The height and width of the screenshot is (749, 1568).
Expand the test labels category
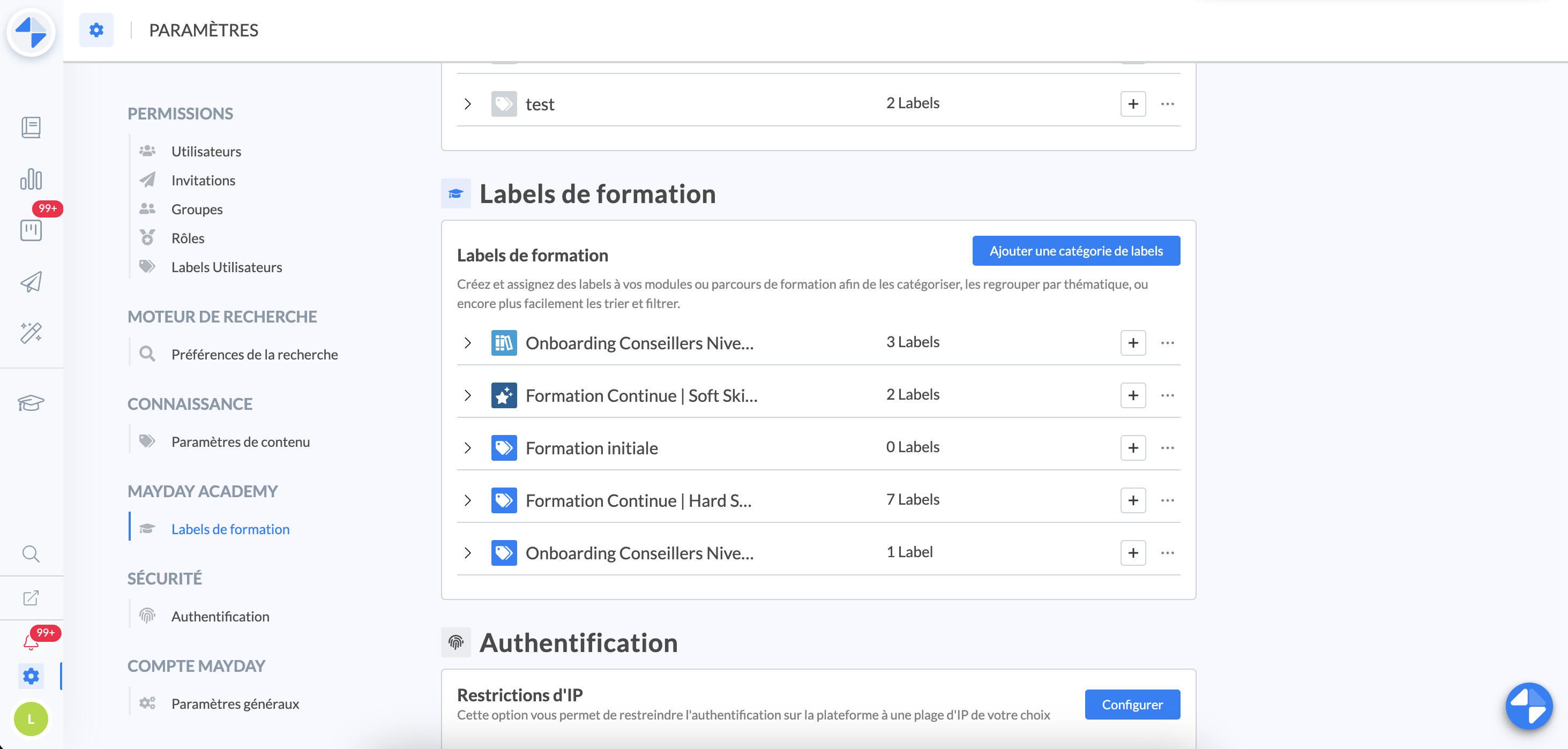[x=467, y=104]
